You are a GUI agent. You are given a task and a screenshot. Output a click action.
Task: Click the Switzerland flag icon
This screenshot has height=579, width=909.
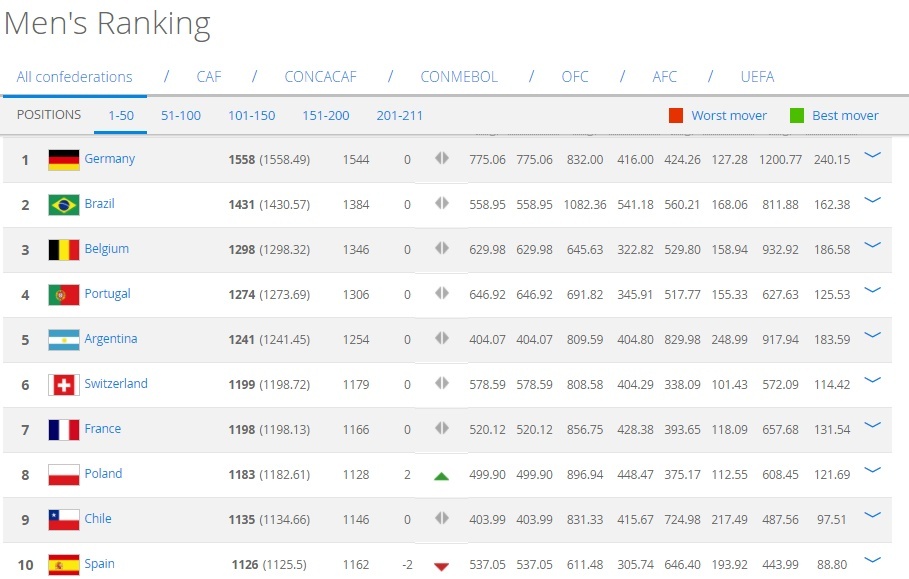(63, 385)
